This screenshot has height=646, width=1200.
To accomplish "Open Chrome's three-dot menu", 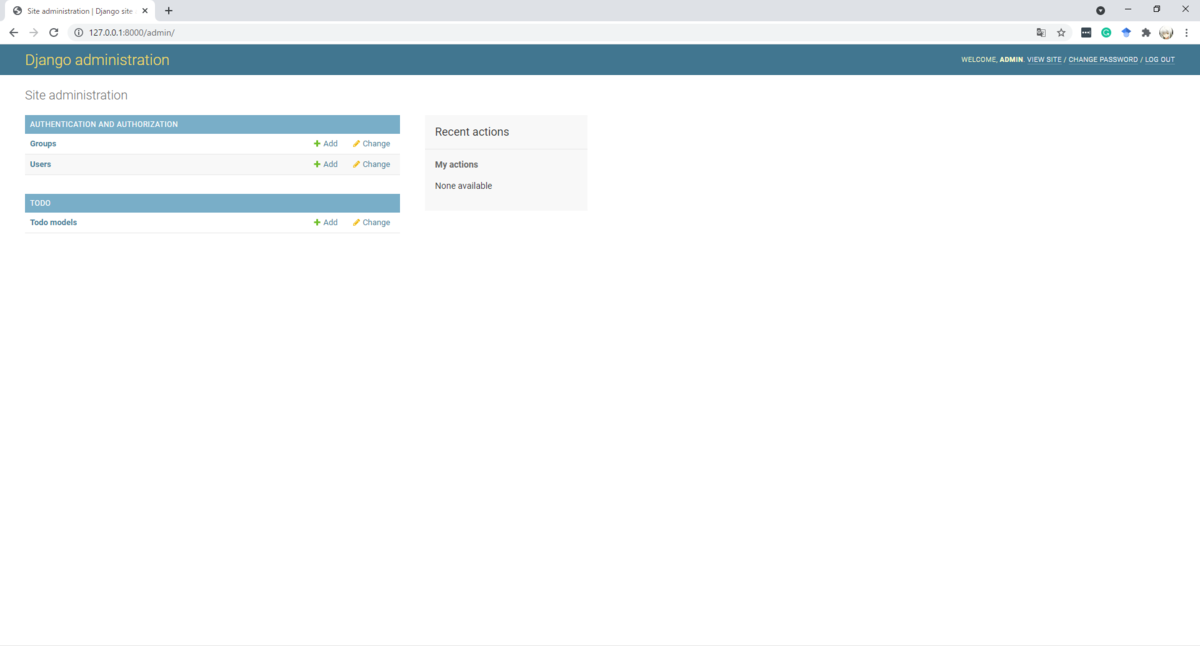I will click(x=1186, y=32).
